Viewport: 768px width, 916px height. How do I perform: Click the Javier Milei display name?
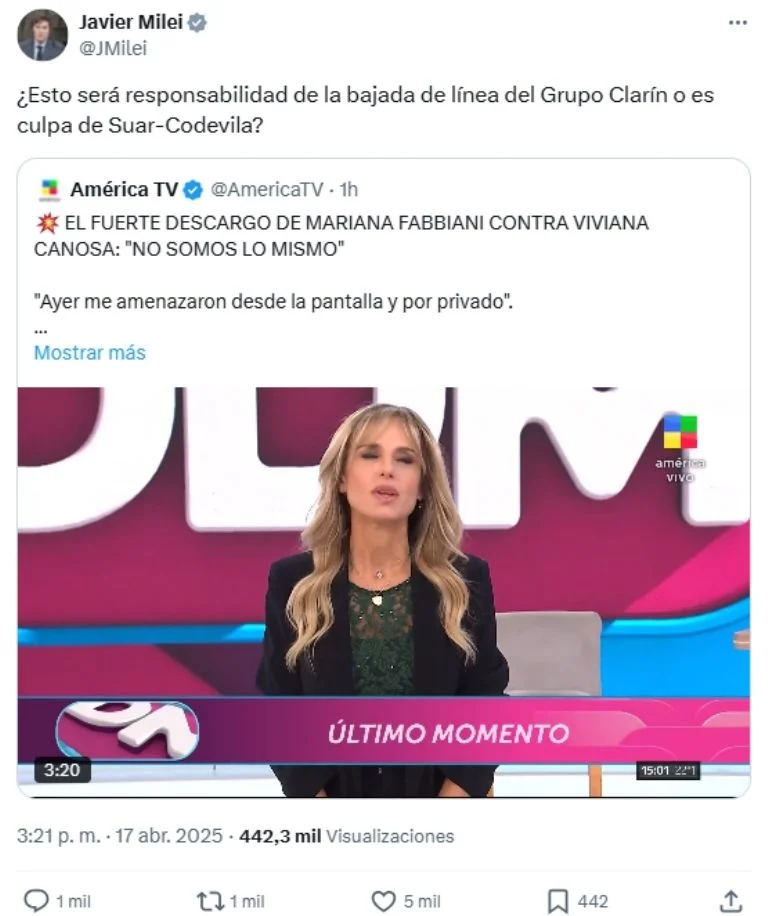click(131, 22)
